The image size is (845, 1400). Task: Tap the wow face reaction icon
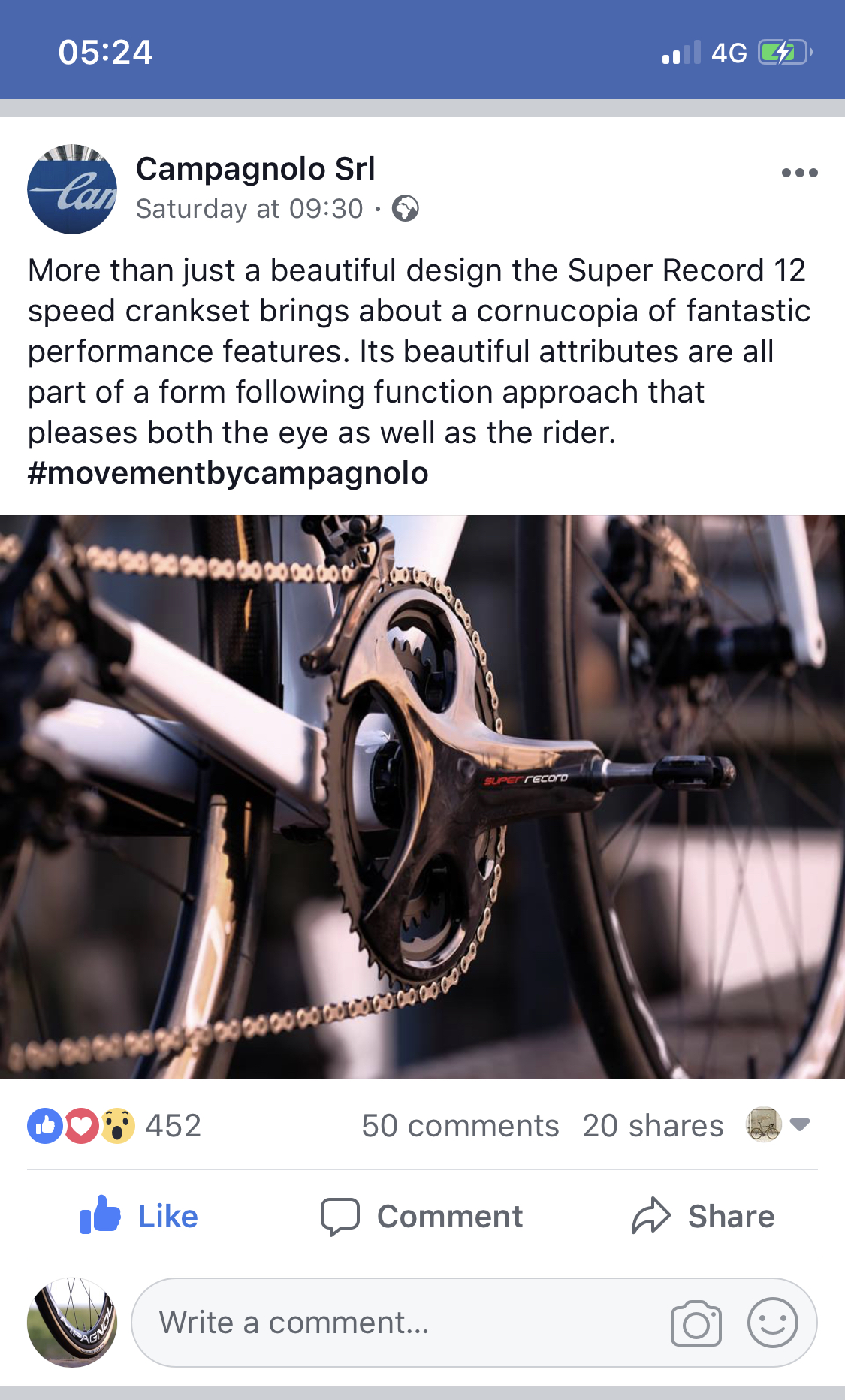pos(118,1126)
